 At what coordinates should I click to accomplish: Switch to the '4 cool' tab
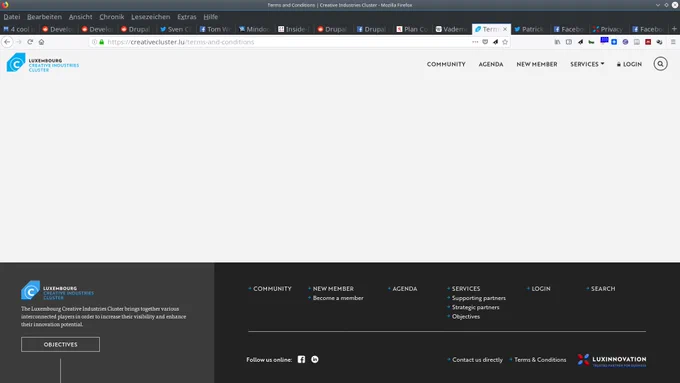coord(19,29)
